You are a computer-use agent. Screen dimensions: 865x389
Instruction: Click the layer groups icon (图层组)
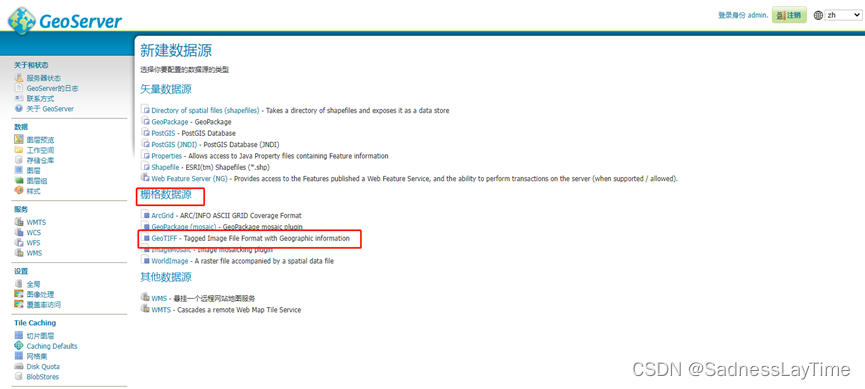(19, 181)
